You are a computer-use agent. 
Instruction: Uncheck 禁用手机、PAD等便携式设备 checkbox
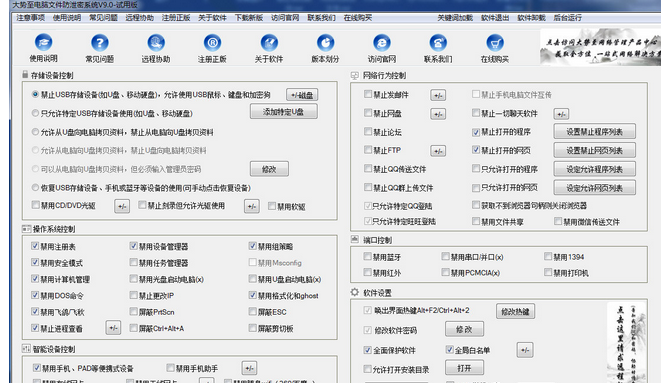coord(37,368)
